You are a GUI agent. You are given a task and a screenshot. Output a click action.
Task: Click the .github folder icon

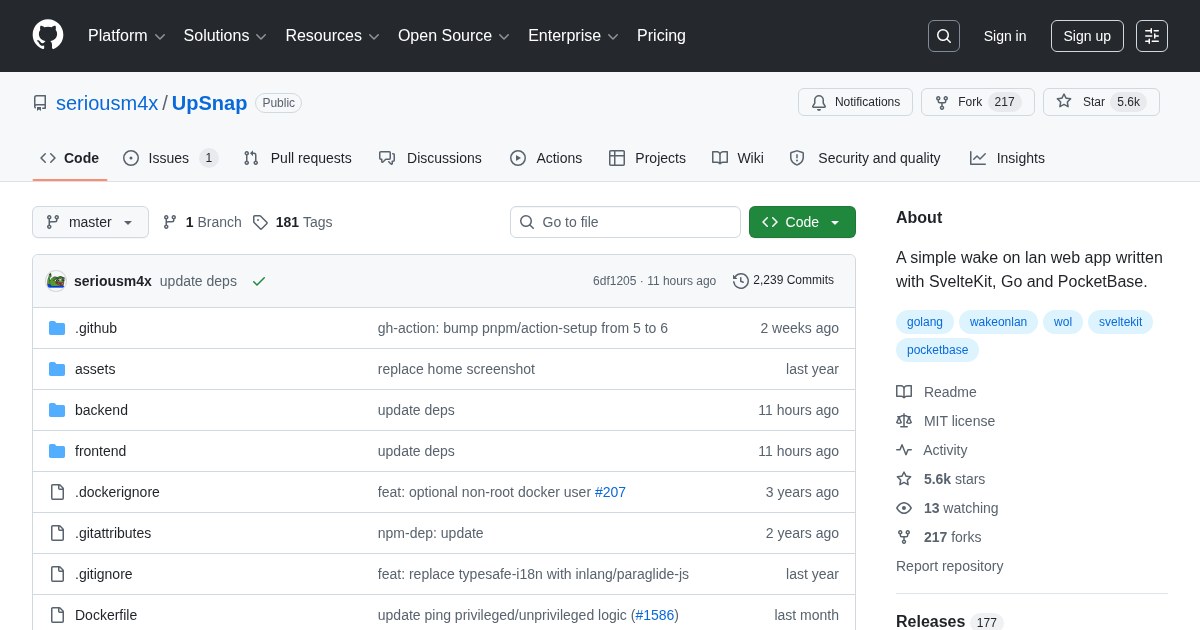click(x=57, y=328)
